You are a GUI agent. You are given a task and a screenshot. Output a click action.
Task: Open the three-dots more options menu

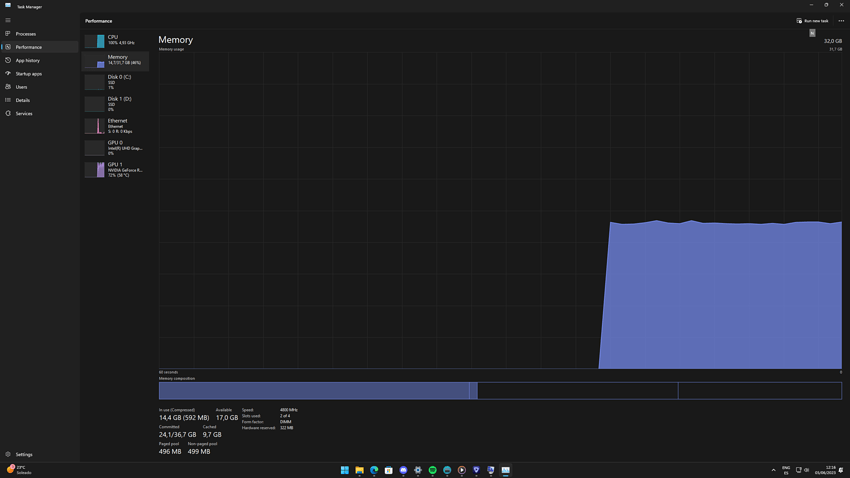841,21
